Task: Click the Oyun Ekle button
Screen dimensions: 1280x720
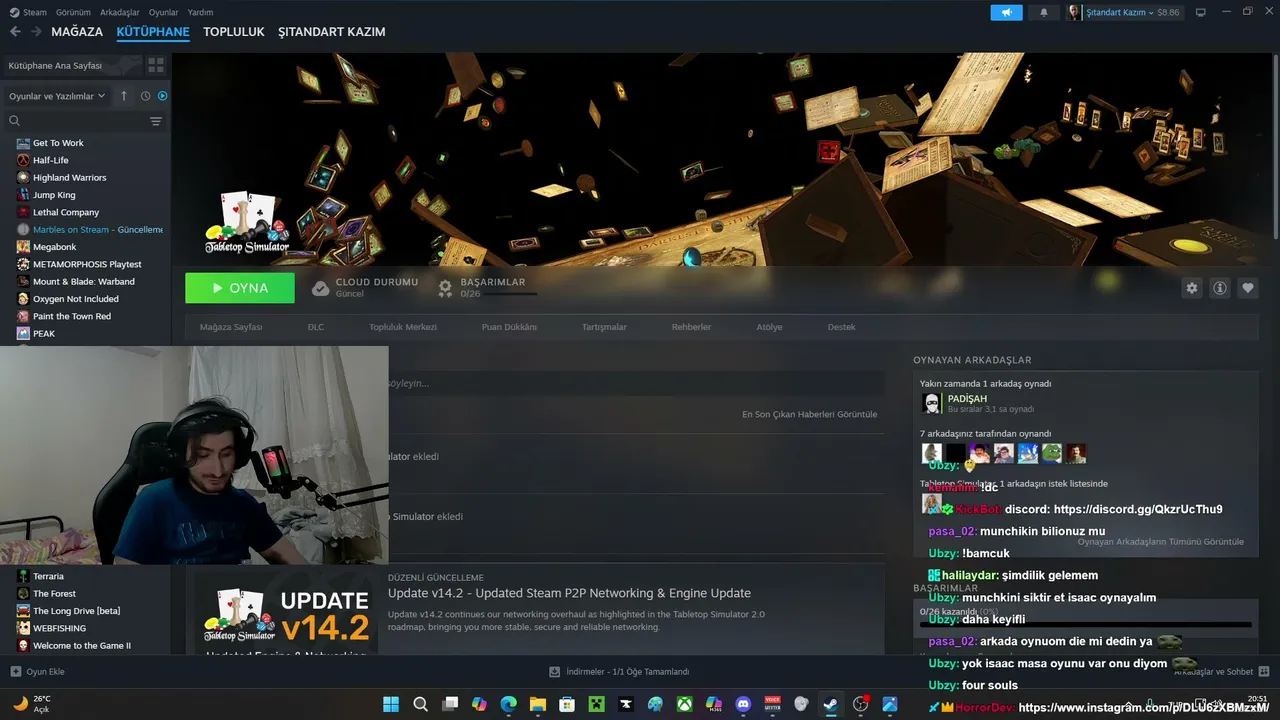Action: [38, 672]
